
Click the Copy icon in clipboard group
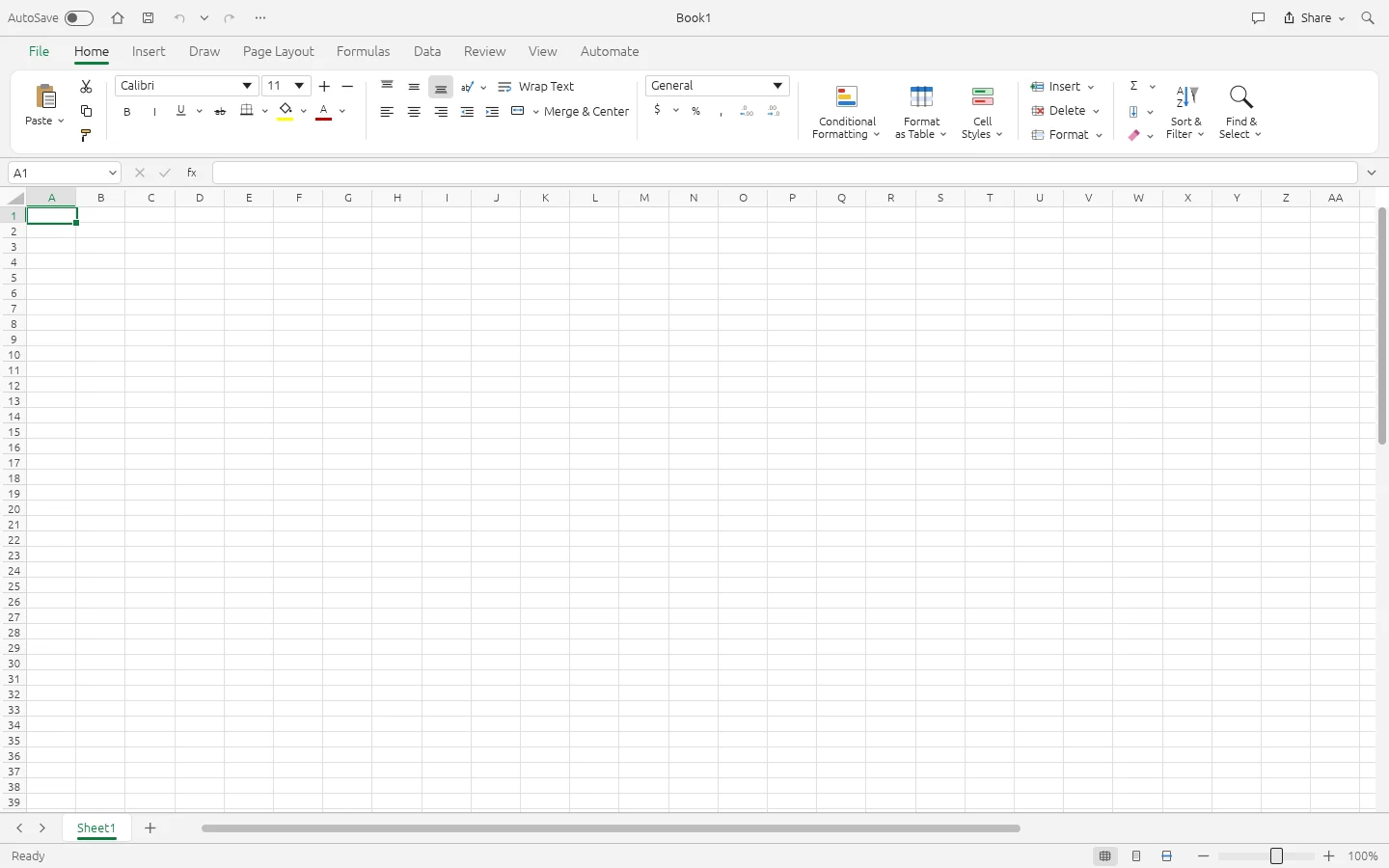click(x=86, y=111)
